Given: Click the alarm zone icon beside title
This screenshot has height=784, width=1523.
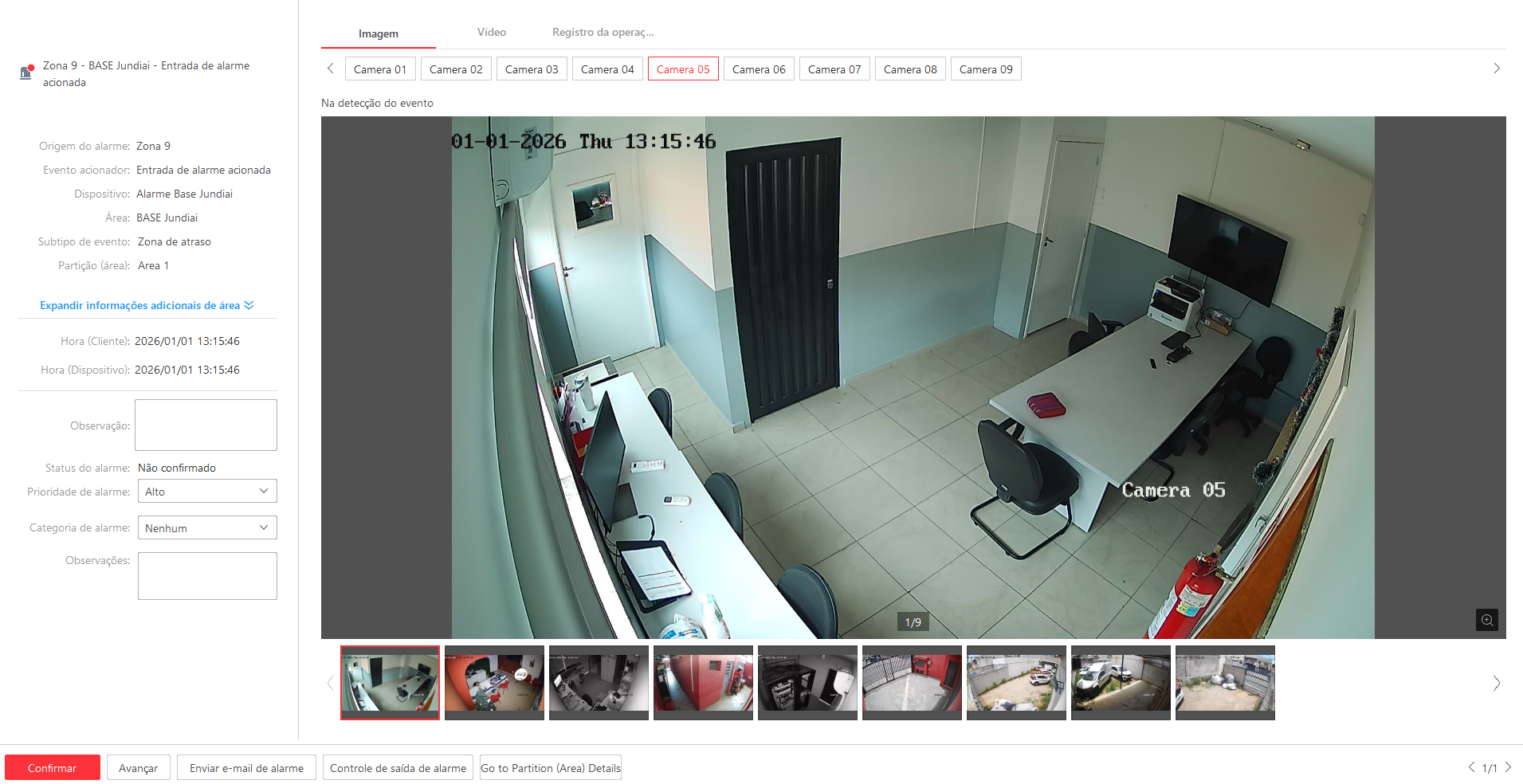Looking at the screenshot, I should 26,73.
